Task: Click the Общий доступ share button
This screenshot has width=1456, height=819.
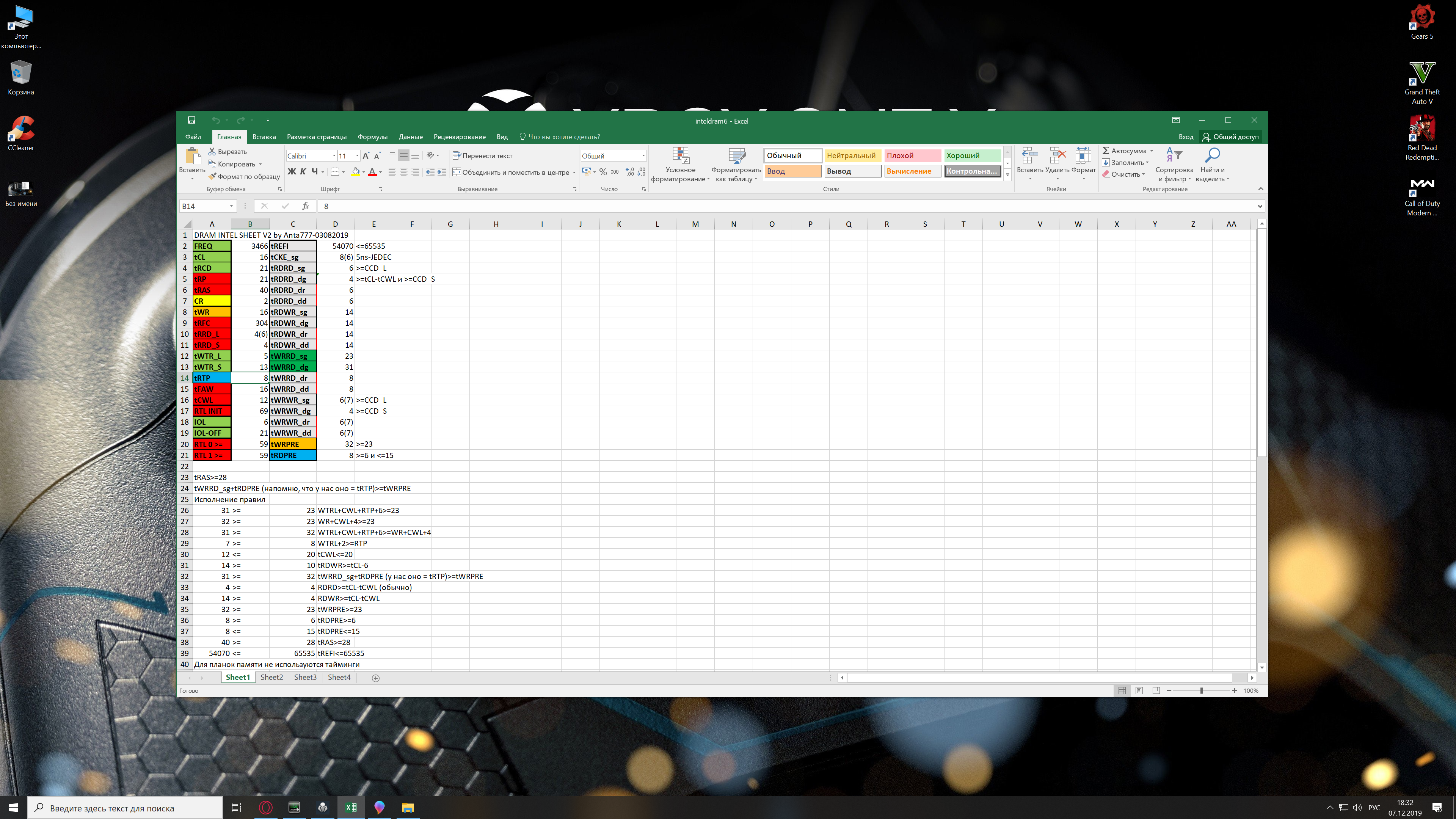Action: tap(1230, 137)
